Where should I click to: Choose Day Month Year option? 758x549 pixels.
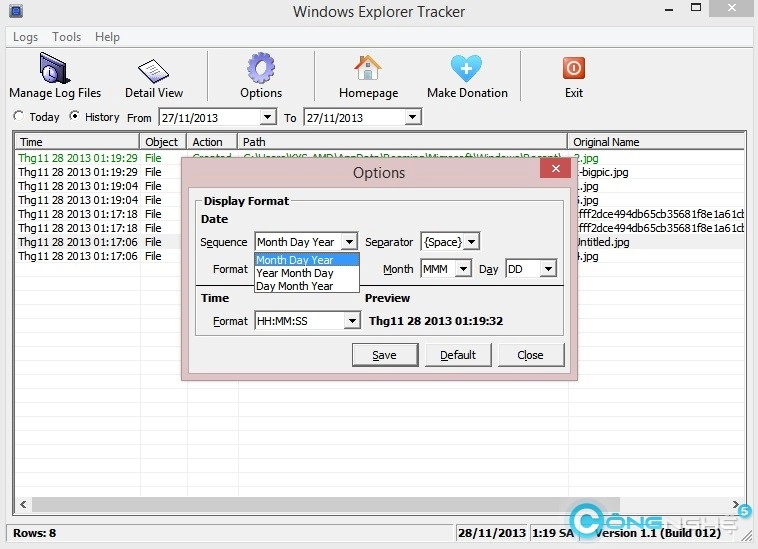(307, 286)
